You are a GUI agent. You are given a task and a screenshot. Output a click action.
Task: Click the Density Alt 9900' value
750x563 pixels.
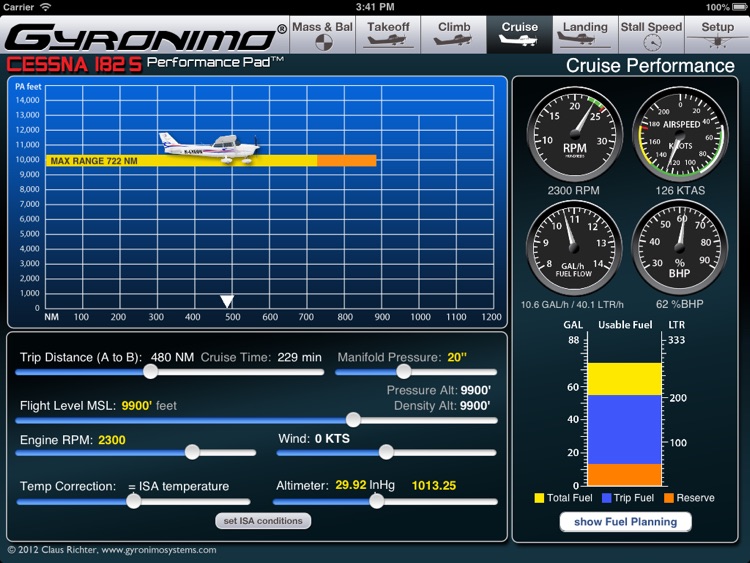pos(475,406)
